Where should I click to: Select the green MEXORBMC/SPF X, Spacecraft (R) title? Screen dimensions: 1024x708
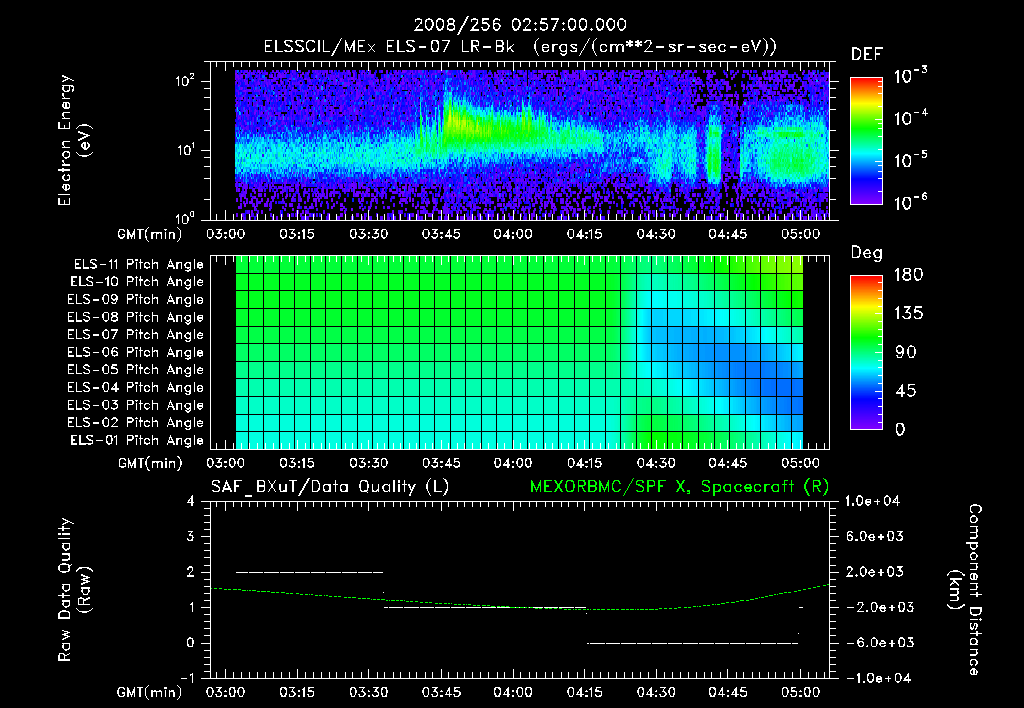[x=679, y=487]
